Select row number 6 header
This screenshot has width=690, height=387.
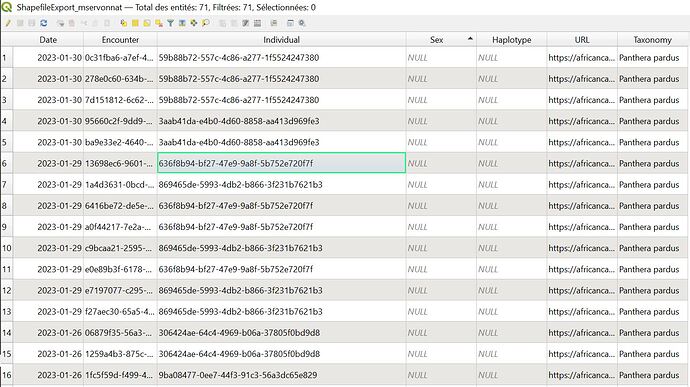tap(7, 163)
